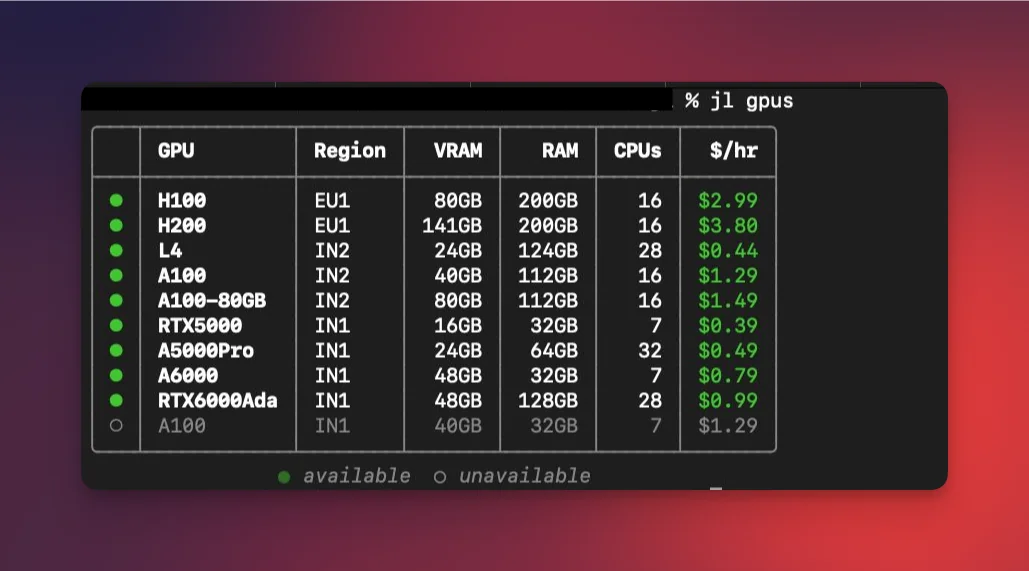Image resolution: width=1029 pixels, height=571 pixels.
Task: Click the 'available' legend label
Action: (356, 476)
